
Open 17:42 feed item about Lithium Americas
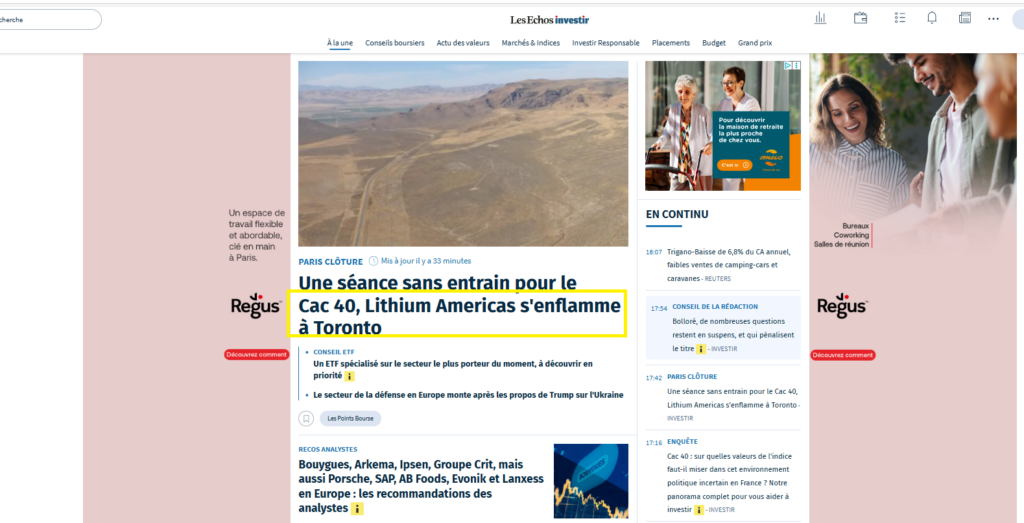(x=733, y=404)
